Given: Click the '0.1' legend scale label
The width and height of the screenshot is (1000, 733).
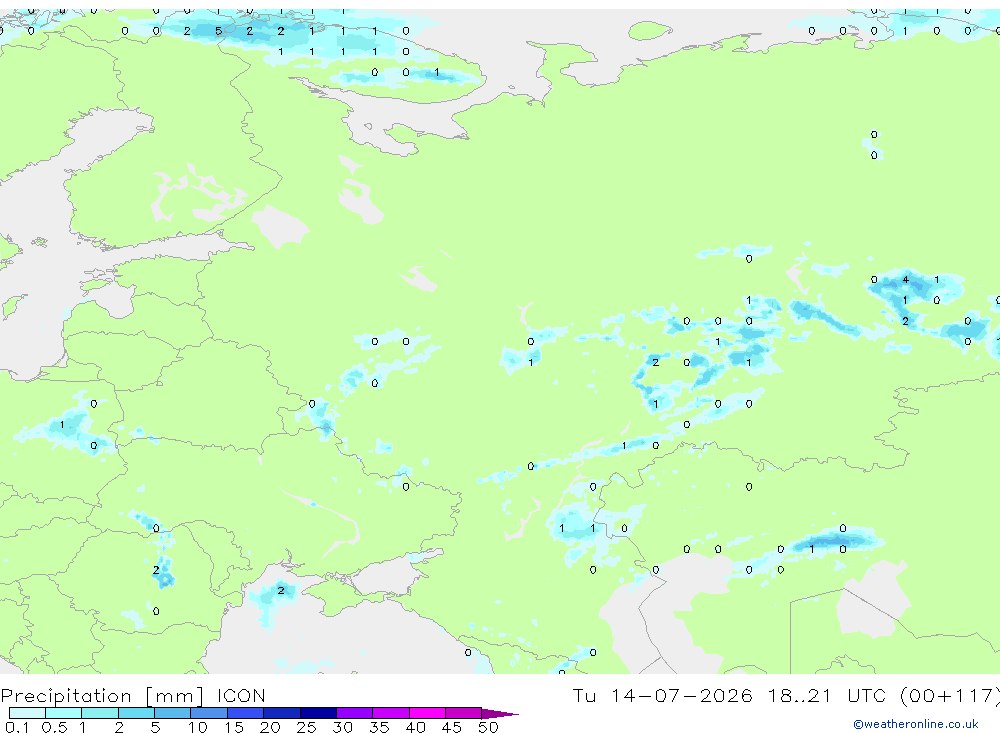Looking at the screenshot, I should click(17, 727).
